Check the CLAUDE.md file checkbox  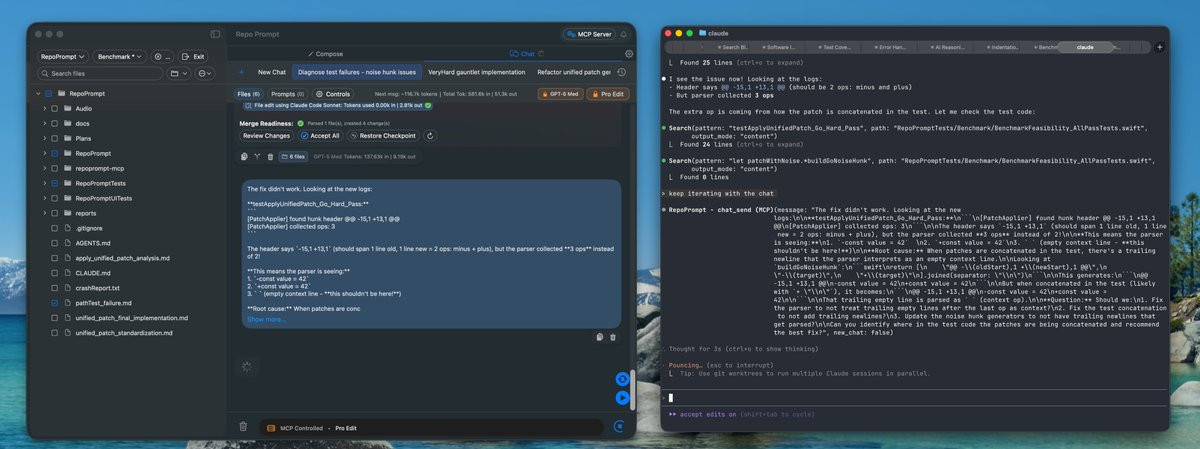click(x=54, y=272)
